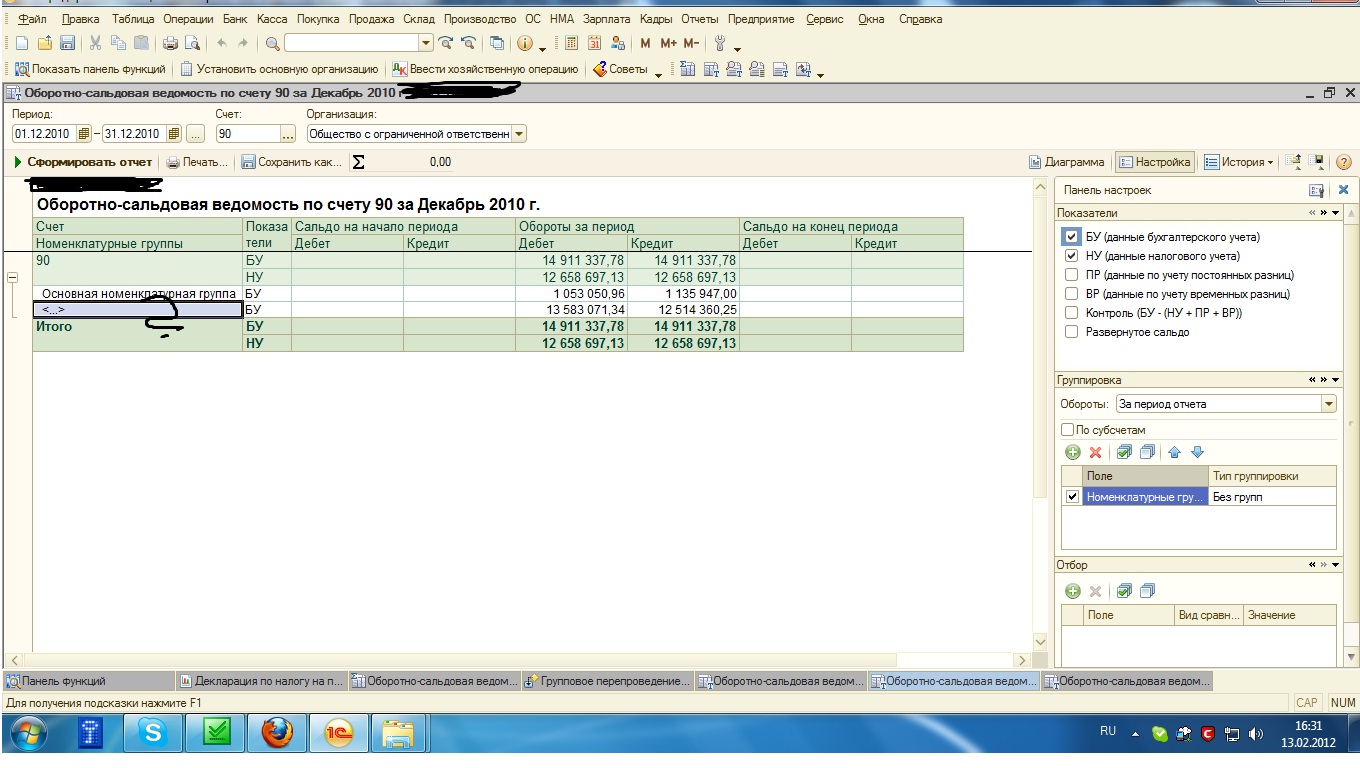Screen dimensions: 1360x768
Task: Expand the Организация dropdown list
Action: point(519,134)
